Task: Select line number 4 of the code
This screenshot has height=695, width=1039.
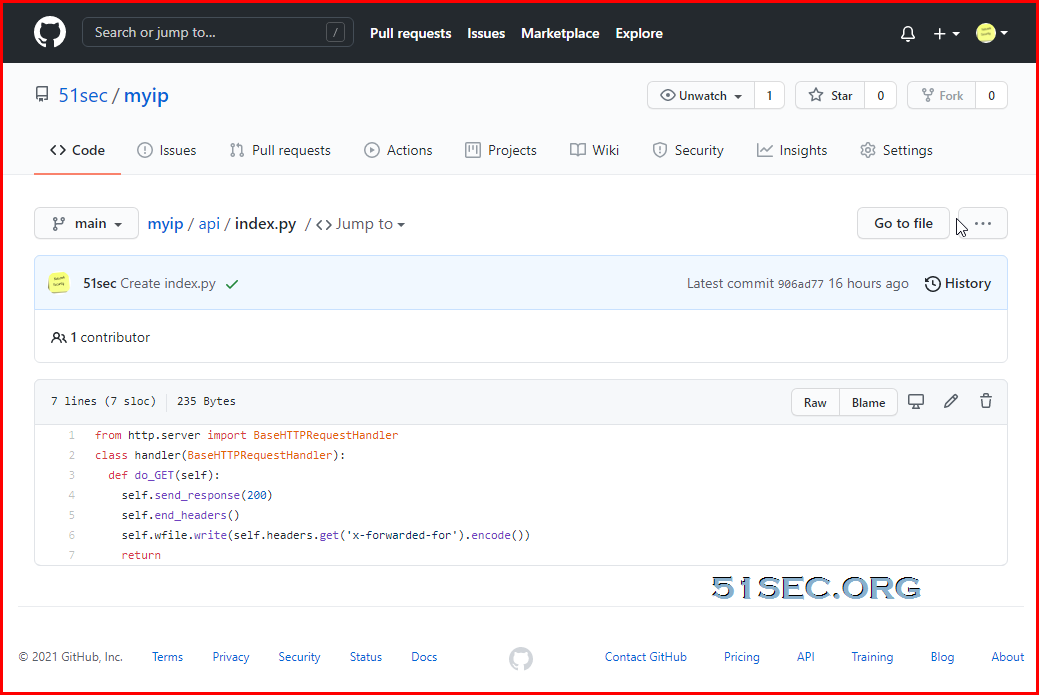Action: click(x=72, y=495)
